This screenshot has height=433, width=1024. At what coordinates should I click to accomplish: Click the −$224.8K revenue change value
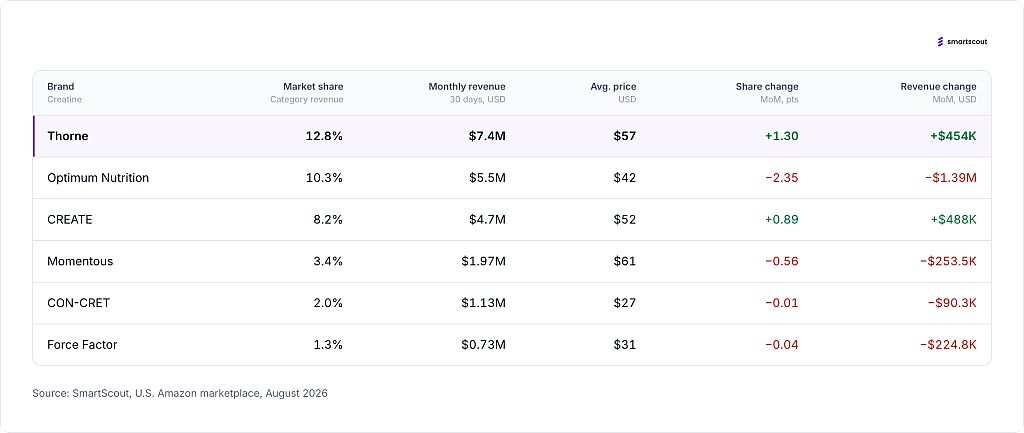tap(948, 345)
